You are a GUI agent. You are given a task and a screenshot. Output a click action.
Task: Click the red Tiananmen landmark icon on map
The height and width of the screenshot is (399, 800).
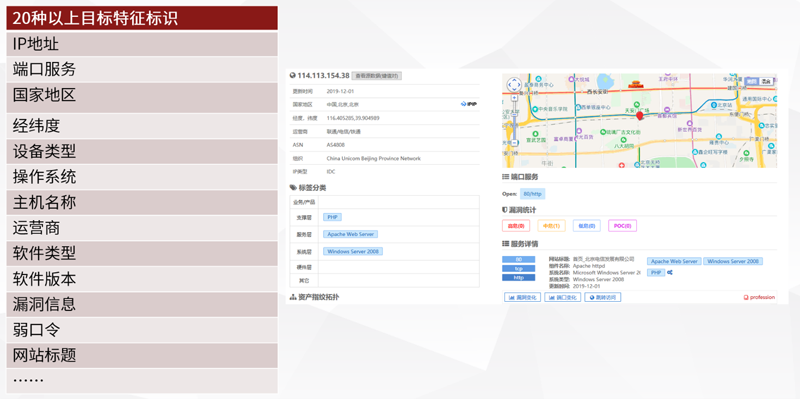coord(636,84)
